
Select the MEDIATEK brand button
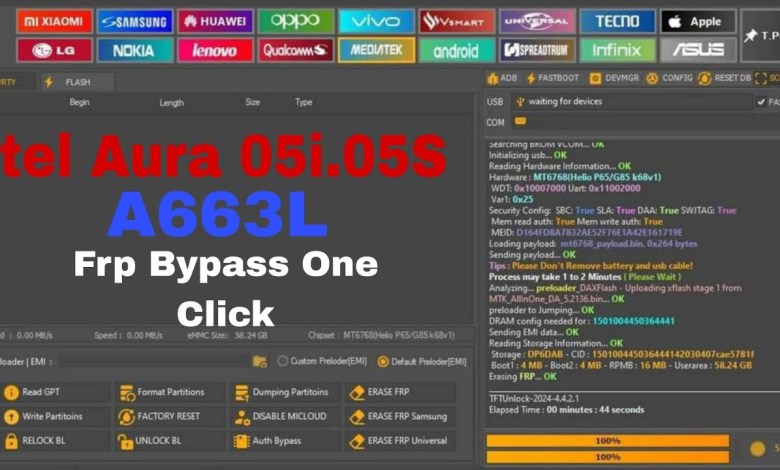click(x=376, y=49)
